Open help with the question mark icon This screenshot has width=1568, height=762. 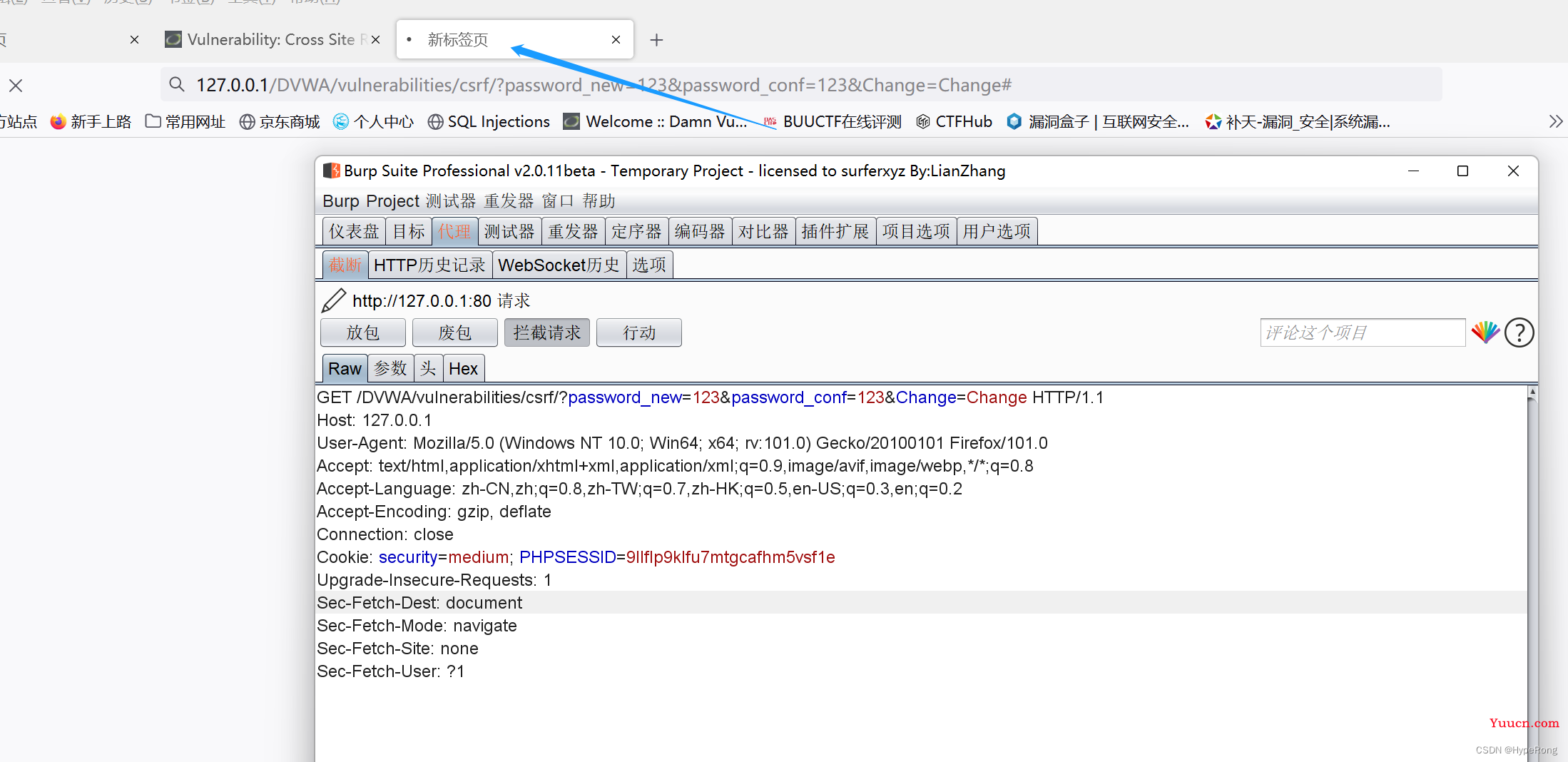coord(1519,332)
